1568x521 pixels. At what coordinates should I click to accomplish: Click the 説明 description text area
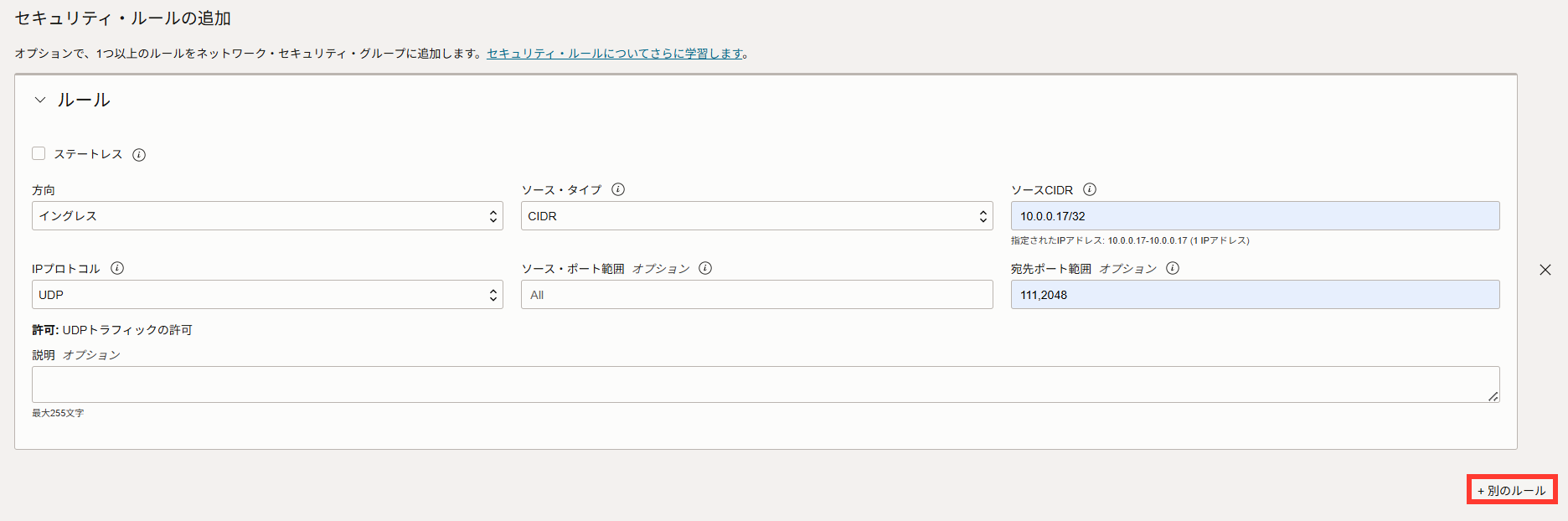(766, 384)
